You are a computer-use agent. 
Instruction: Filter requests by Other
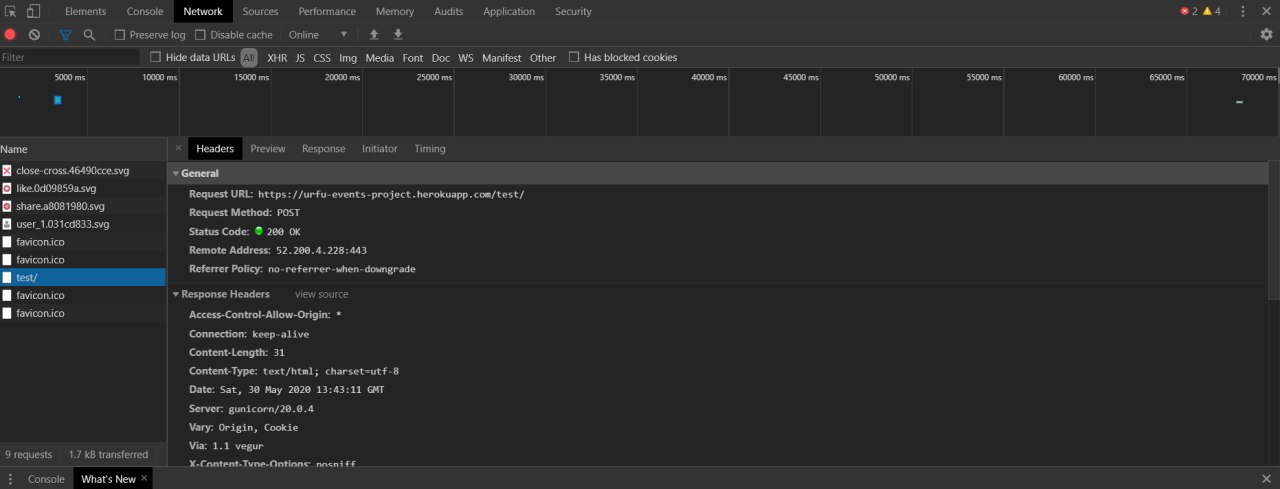[543, 58]
